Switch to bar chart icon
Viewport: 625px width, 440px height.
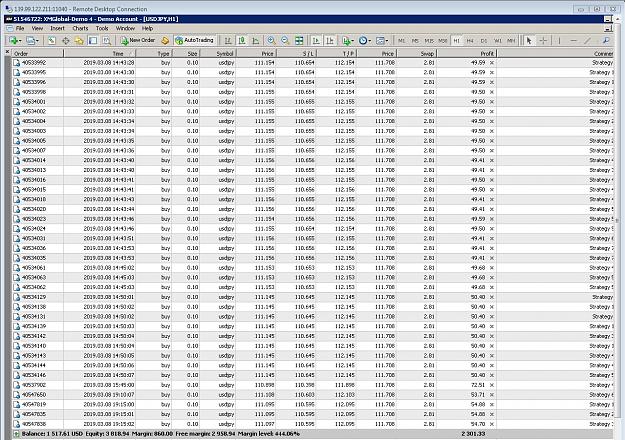228,40
